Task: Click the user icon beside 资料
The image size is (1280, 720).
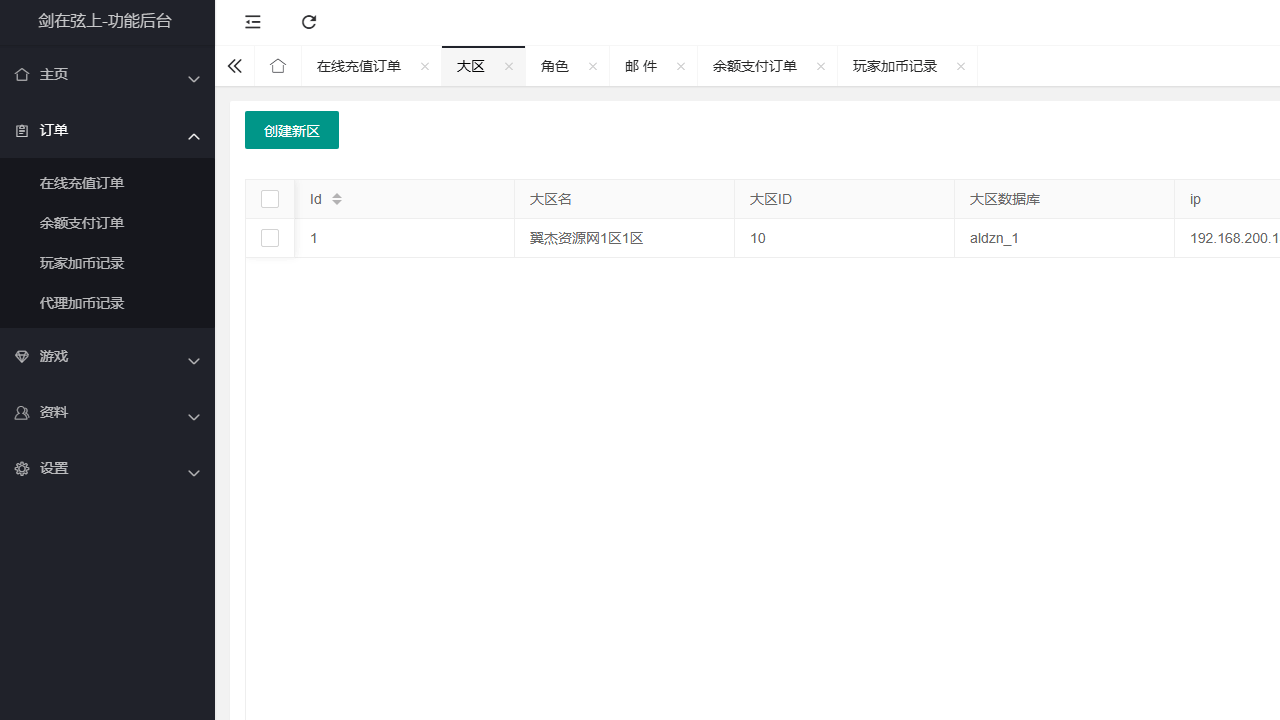Action: pos(22,412)
